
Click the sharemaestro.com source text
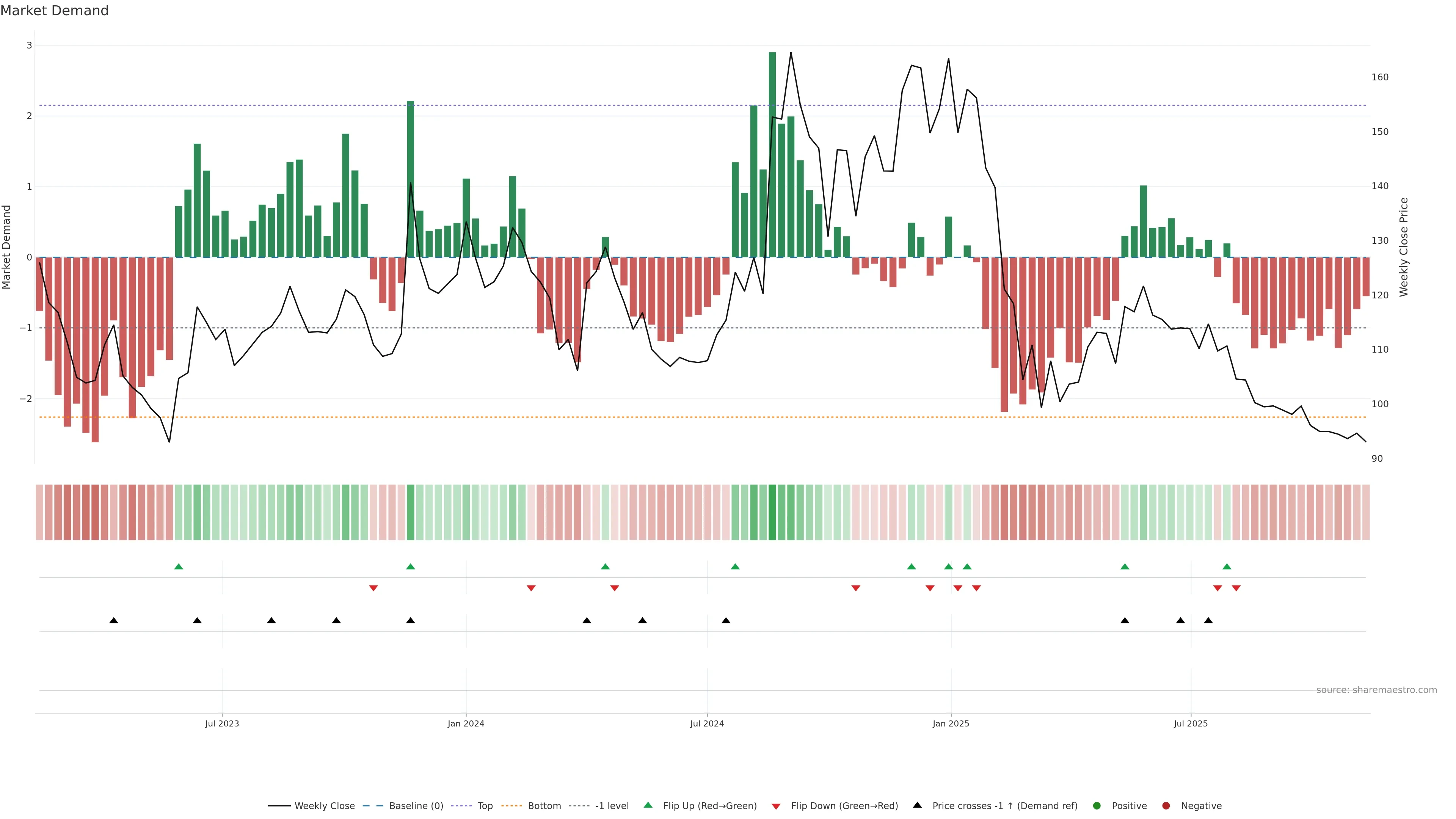point(1376,690)
